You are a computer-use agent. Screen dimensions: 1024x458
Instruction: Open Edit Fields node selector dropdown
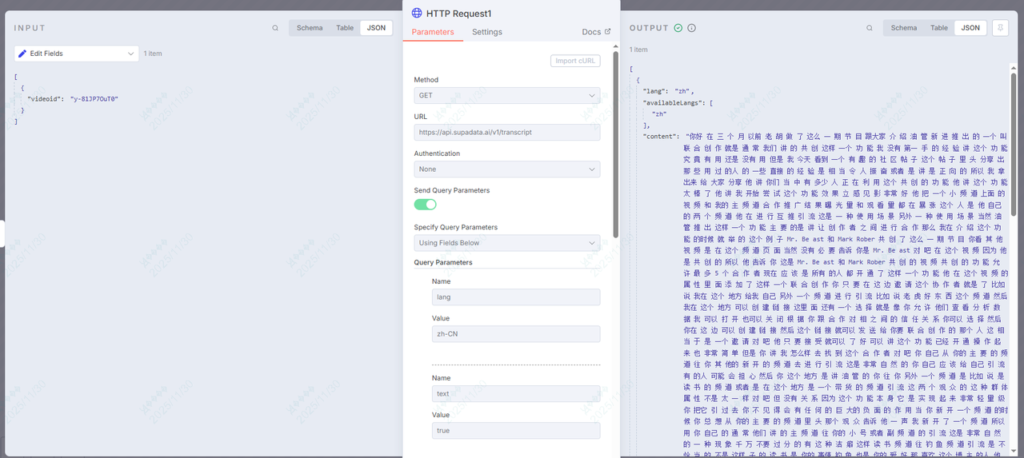[x=77, y=53]
